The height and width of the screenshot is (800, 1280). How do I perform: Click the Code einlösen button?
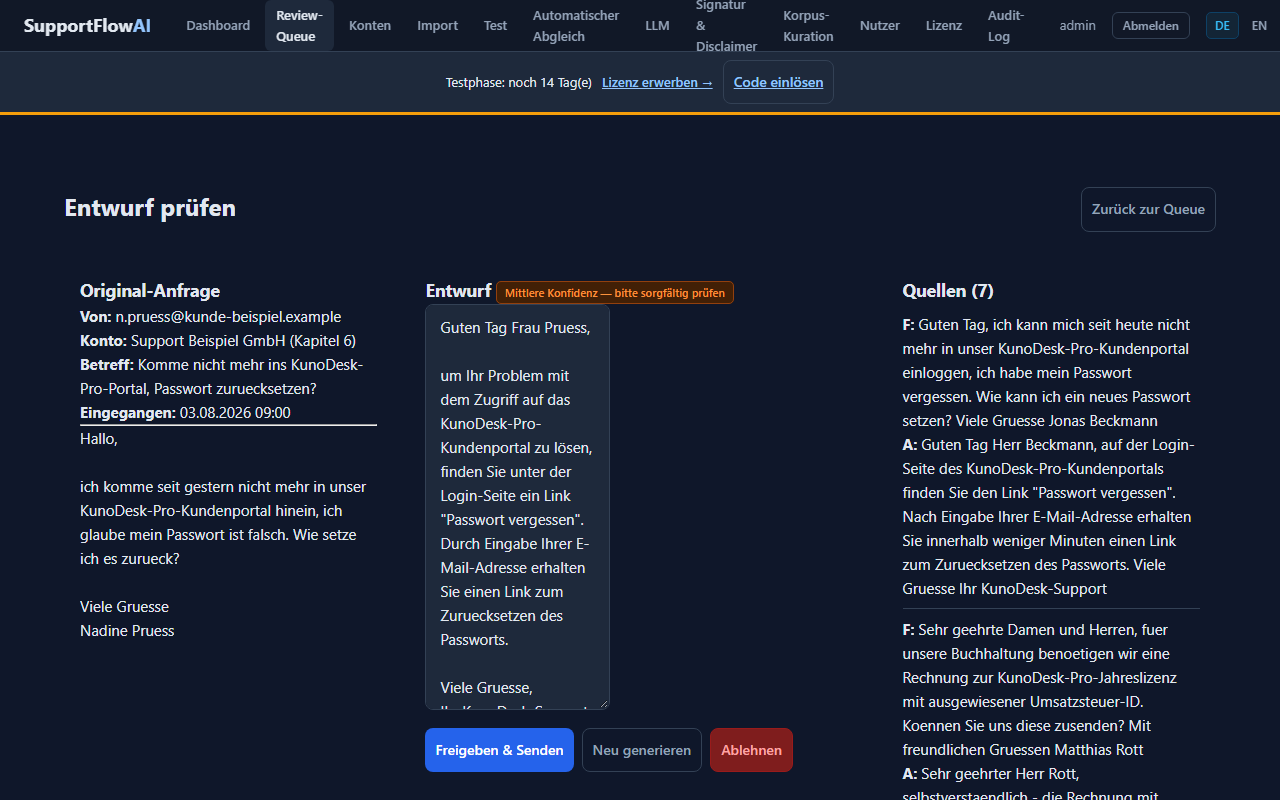click(778, 82)
